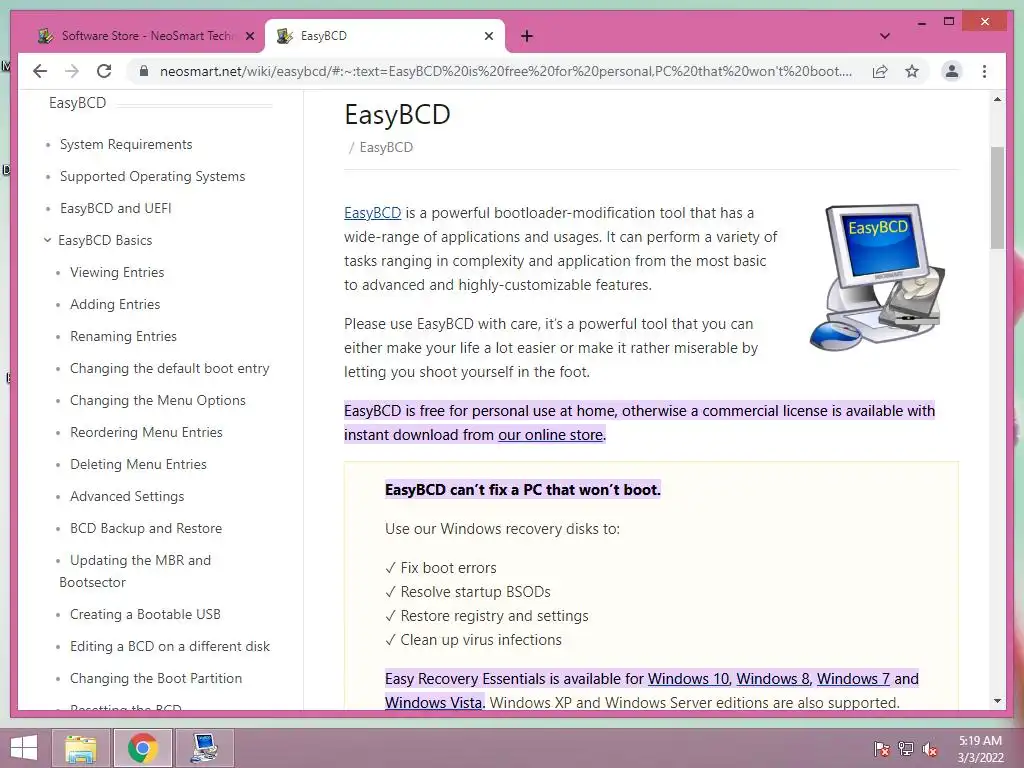Image resolution: width=1024 pixels, height=768 pixels.
Task: Follow the 'our online store' link
Action: [551, 435]
